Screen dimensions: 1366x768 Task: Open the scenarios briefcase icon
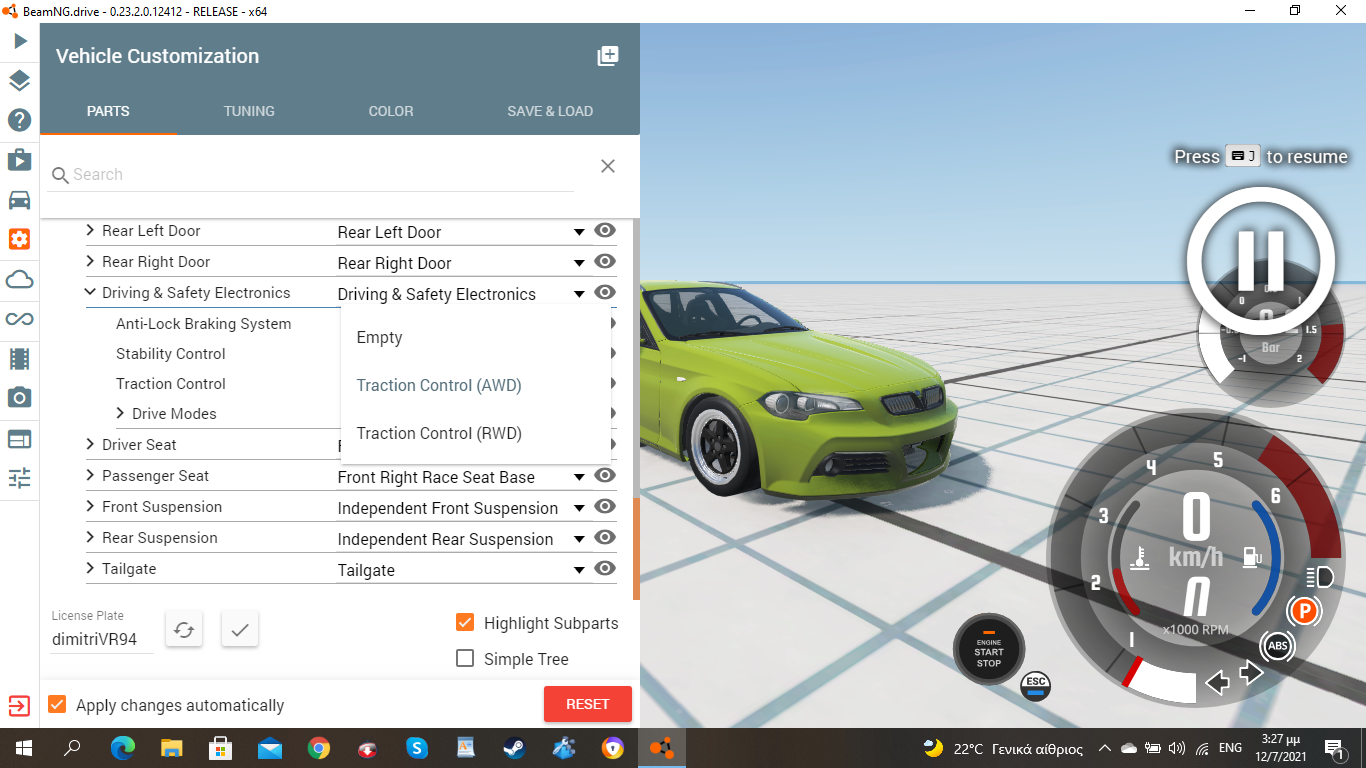click(20, 160)
